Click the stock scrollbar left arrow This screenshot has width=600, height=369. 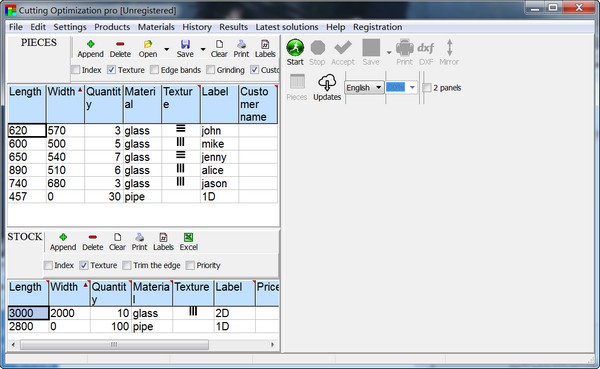coord(13,345)
